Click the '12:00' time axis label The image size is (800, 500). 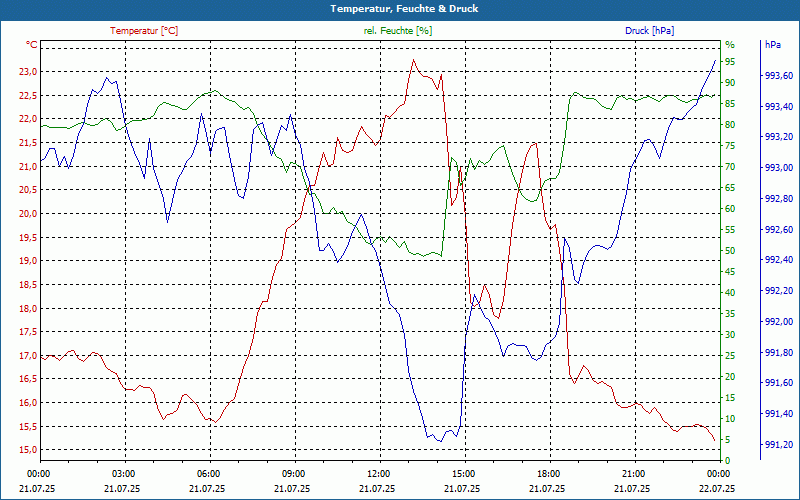pos(380,473)
